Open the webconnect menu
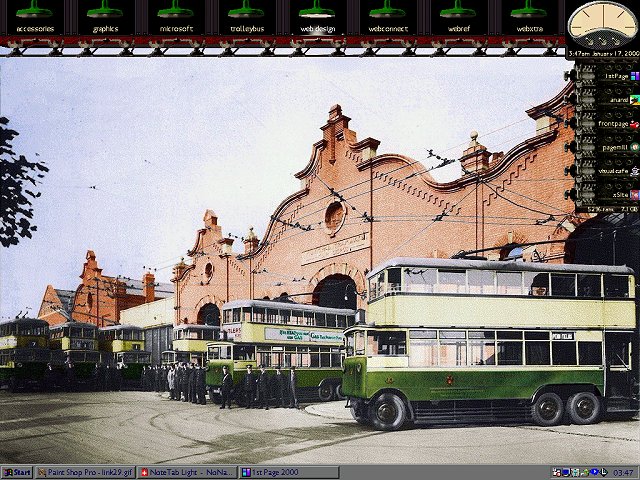 coord(388,18)
